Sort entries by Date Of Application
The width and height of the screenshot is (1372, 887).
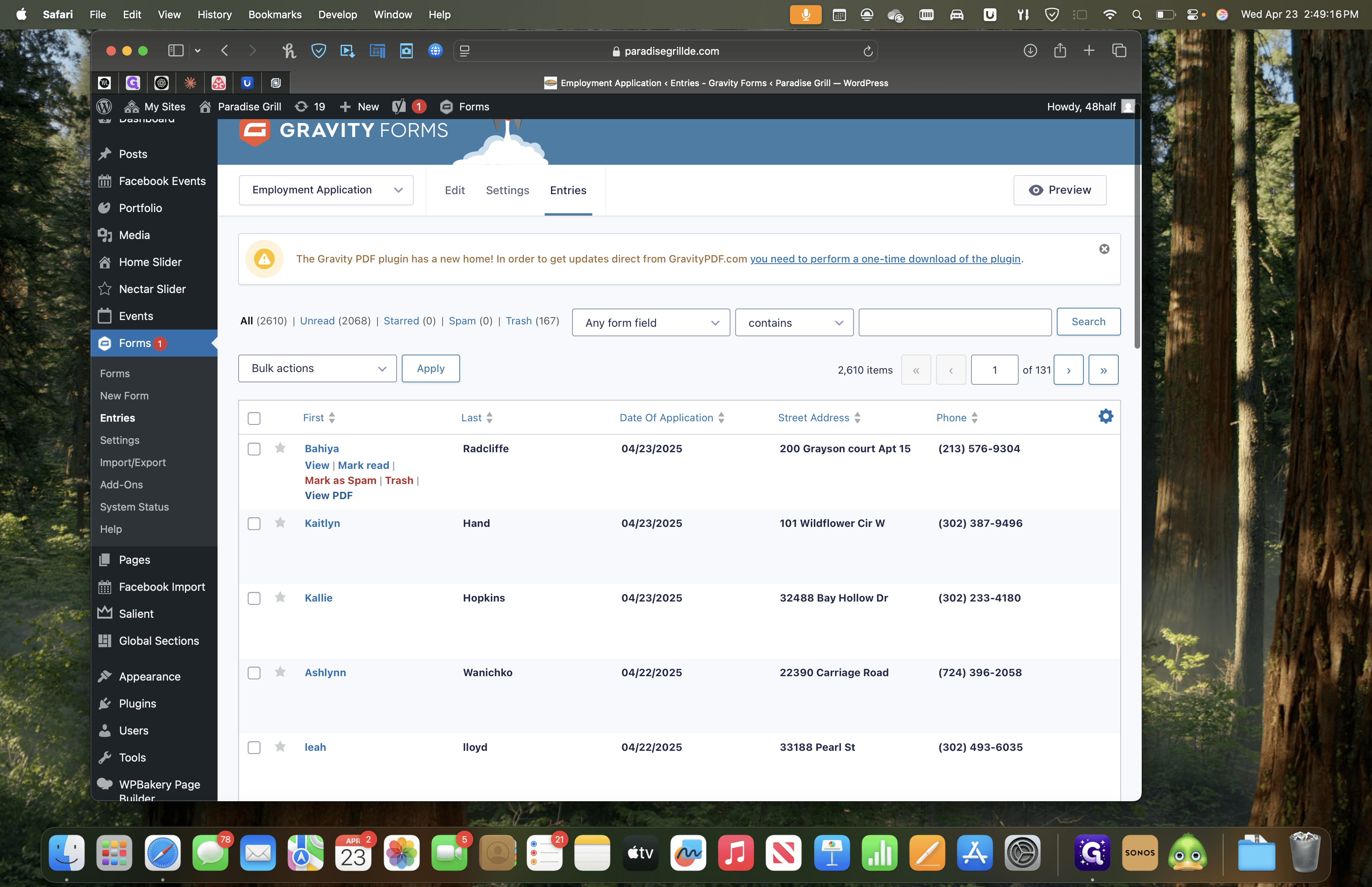pyautogui.click(x=672, y=418)
